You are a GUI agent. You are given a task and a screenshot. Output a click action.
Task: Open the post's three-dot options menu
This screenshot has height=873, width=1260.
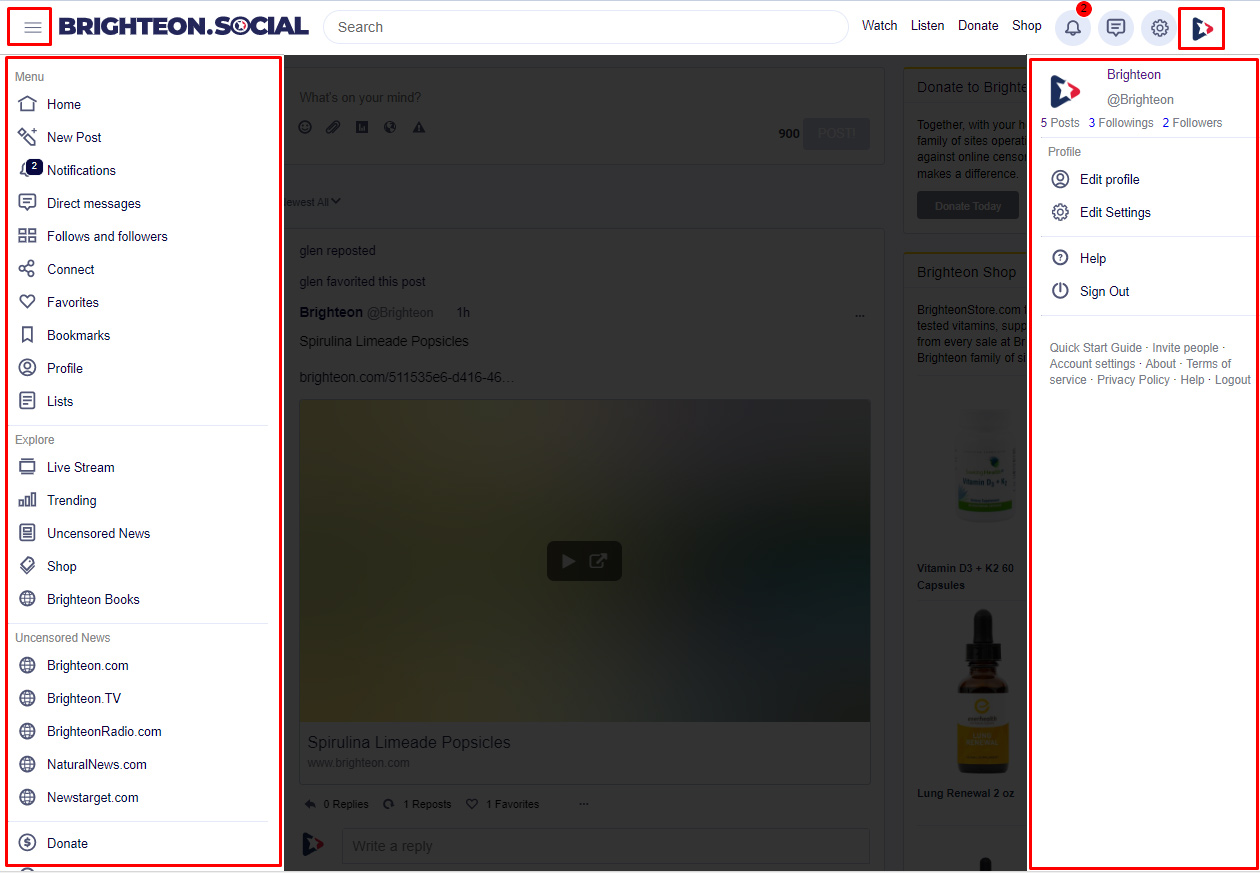click(x=859, y=316)
